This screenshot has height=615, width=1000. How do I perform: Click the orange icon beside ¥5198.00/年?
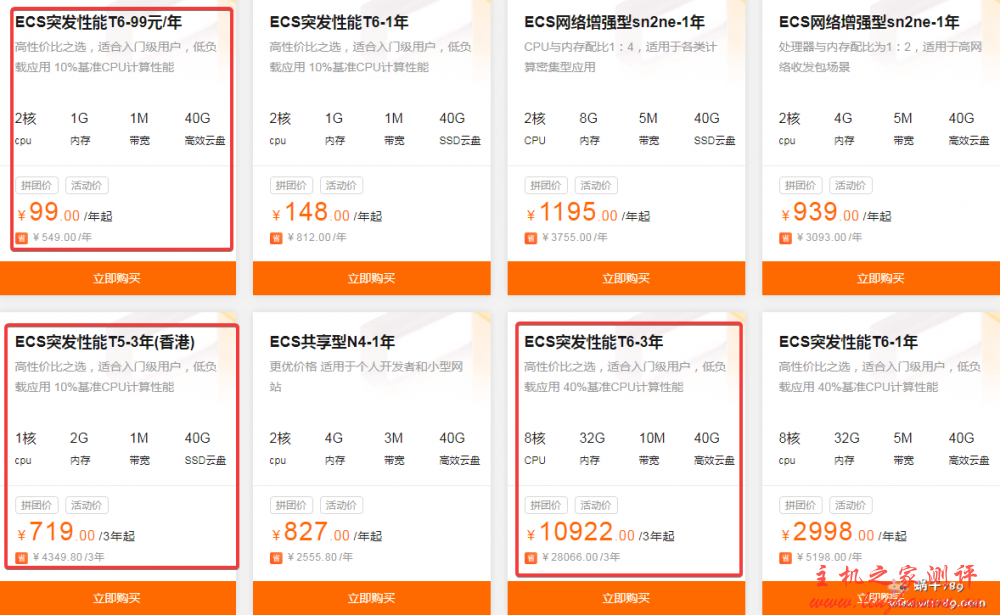coord(786,558)
